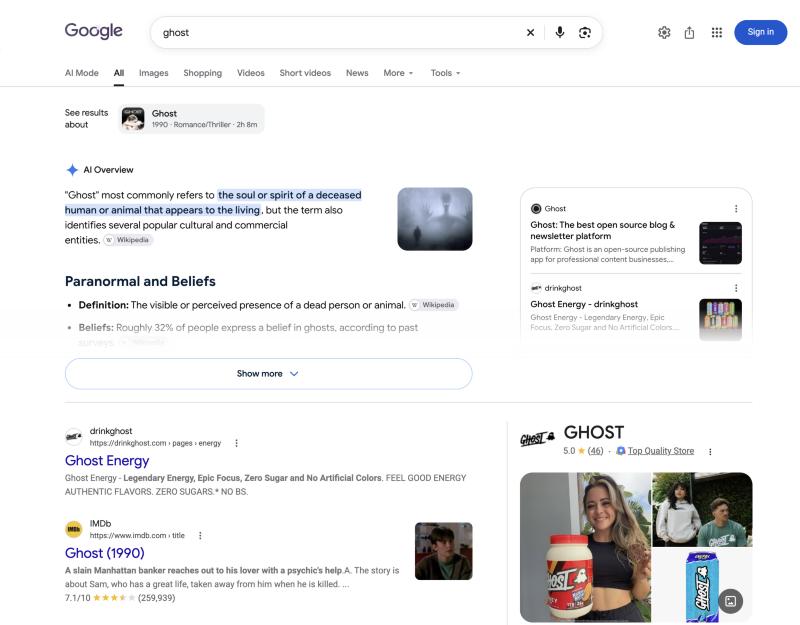Clear the search box with X icon
Screen dimensions: 800x625
point(531,33)
